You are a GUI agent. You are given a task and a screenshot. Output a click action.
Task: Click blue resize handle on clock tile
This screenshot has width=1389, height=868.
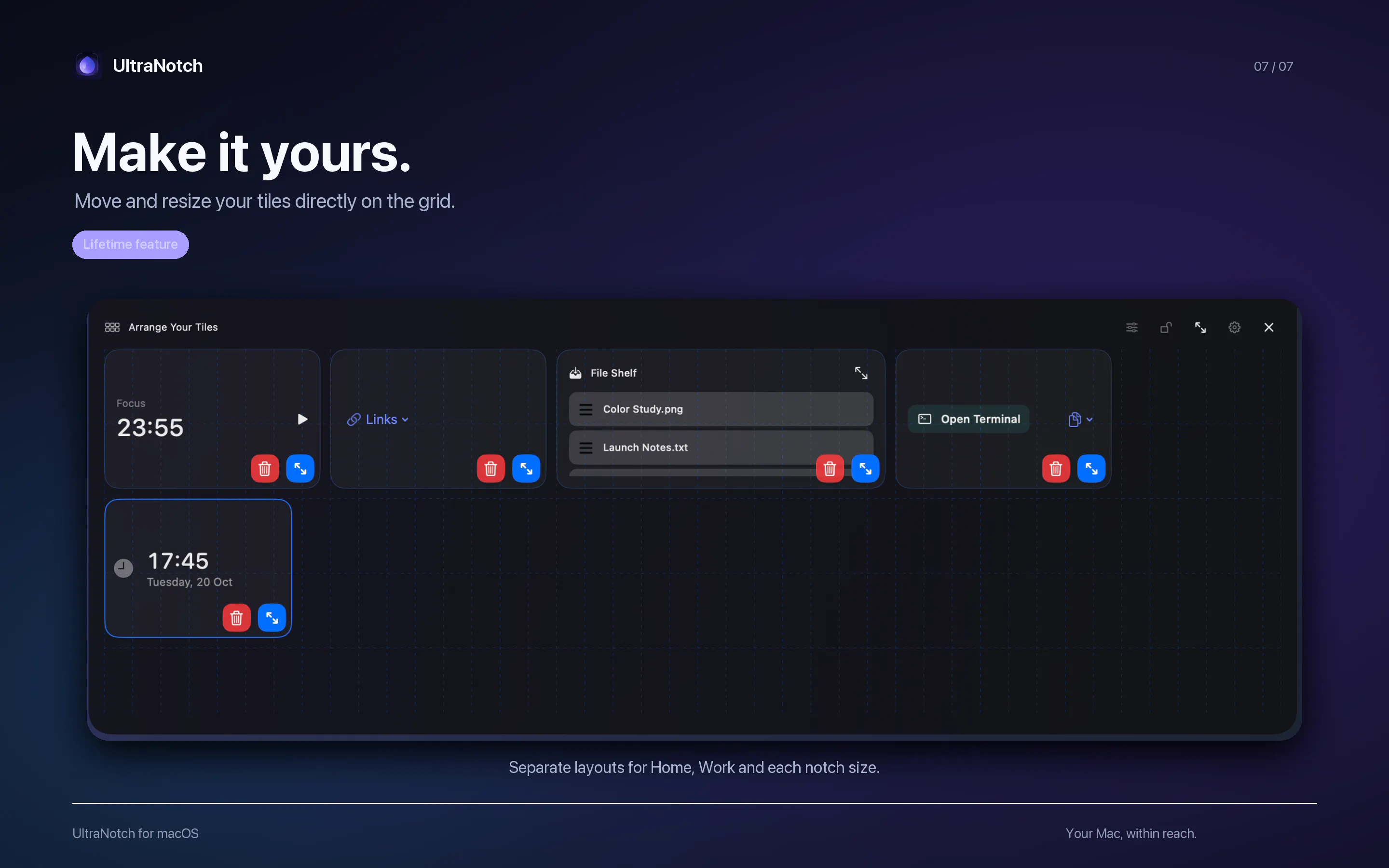[272, 618]
